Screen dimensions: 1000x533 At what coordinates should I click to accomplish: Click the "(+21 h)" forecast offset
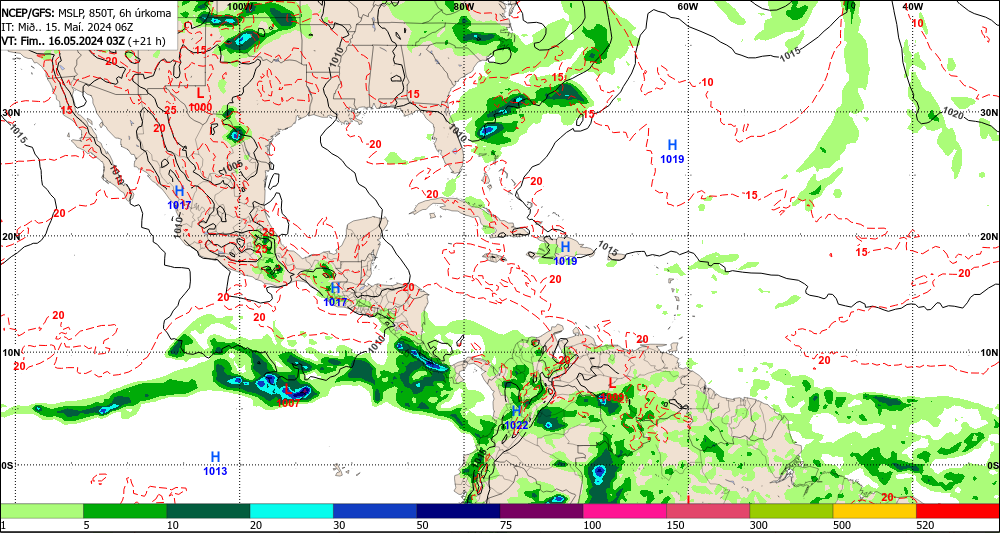pos(147,41)
